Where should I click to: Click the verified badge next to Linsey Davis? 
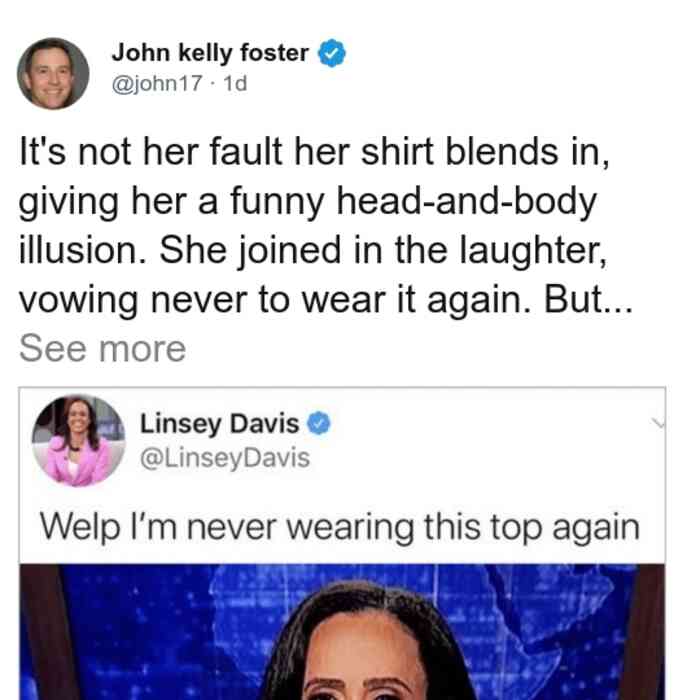pos(318,423)
